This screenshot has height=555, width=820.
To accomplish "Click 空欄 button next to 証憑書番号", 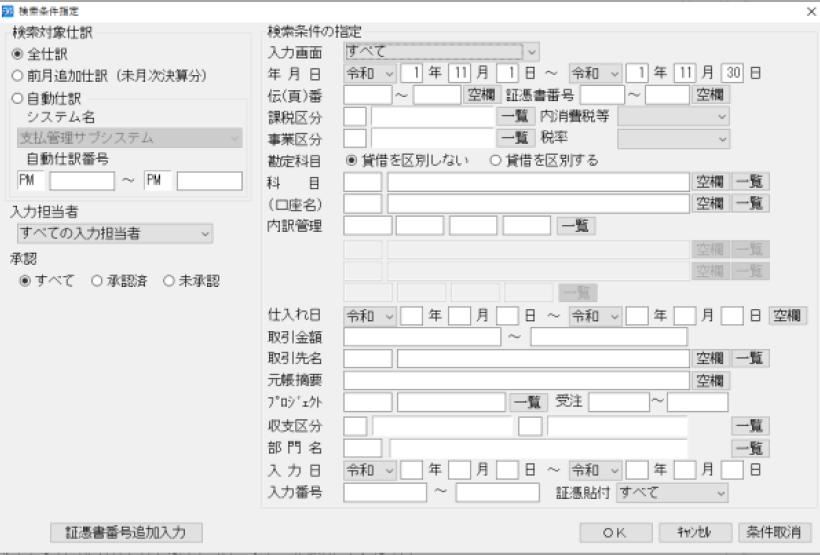I will [710, 95].
